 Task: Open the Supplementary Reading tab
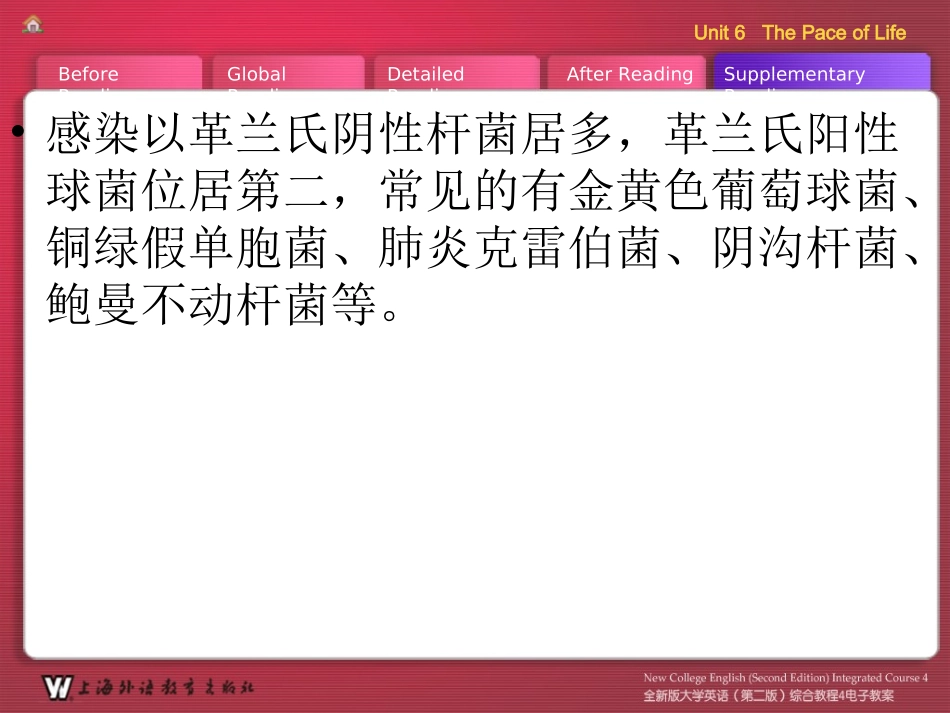[x=822, y=73]
